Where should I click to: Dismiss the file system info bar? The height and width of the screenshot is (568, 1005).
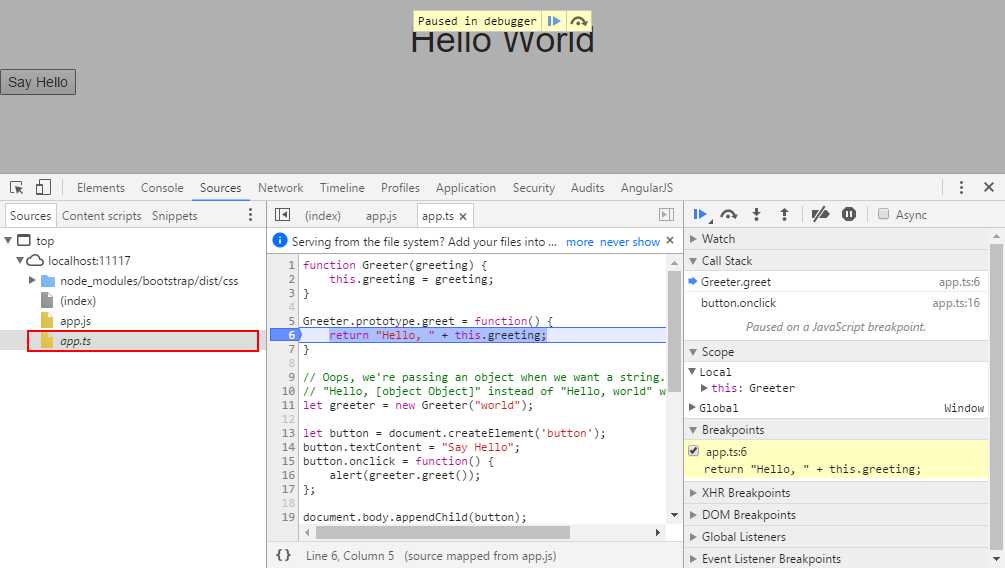(670, 240)
